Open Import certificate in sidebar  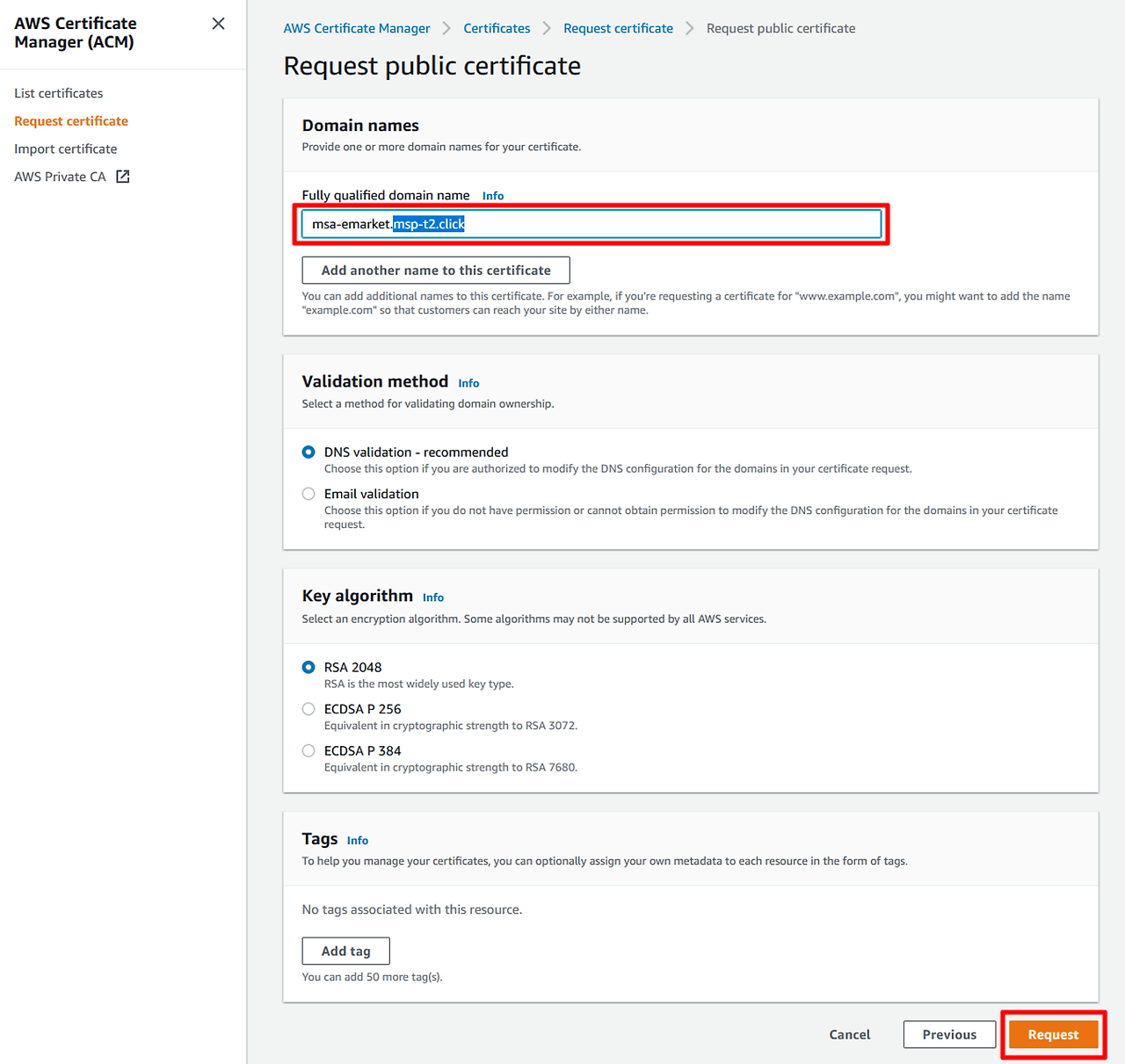click(66, 149)
